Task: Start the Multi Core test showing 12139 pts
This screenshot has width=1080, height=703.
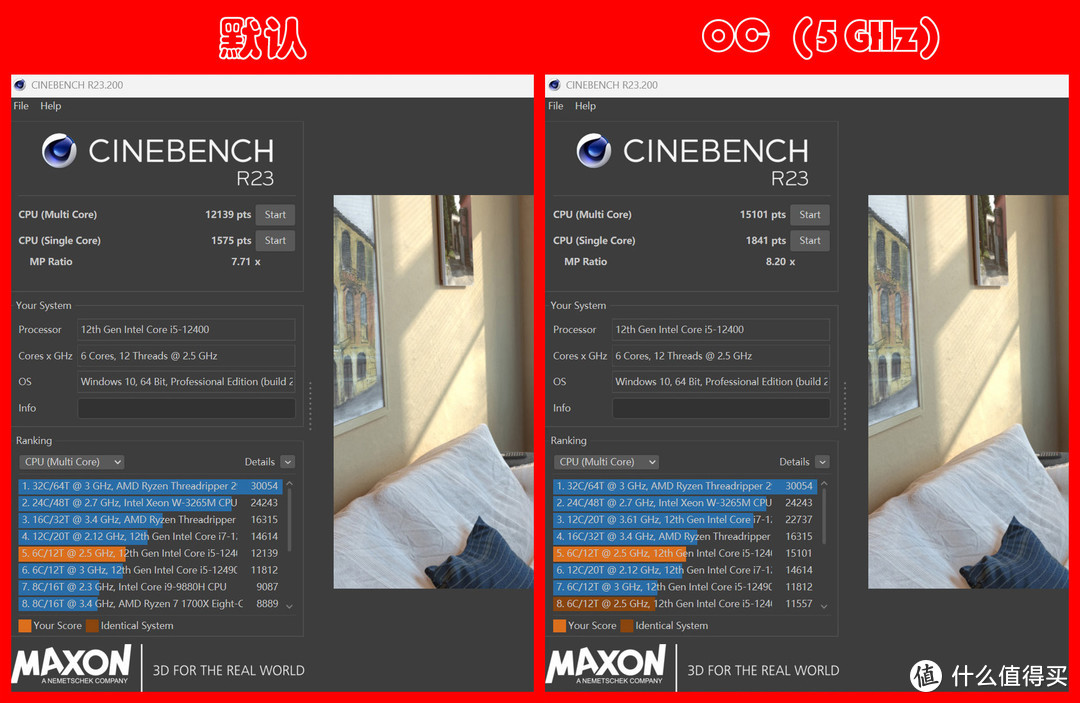Action: click(x=275, y=215)
